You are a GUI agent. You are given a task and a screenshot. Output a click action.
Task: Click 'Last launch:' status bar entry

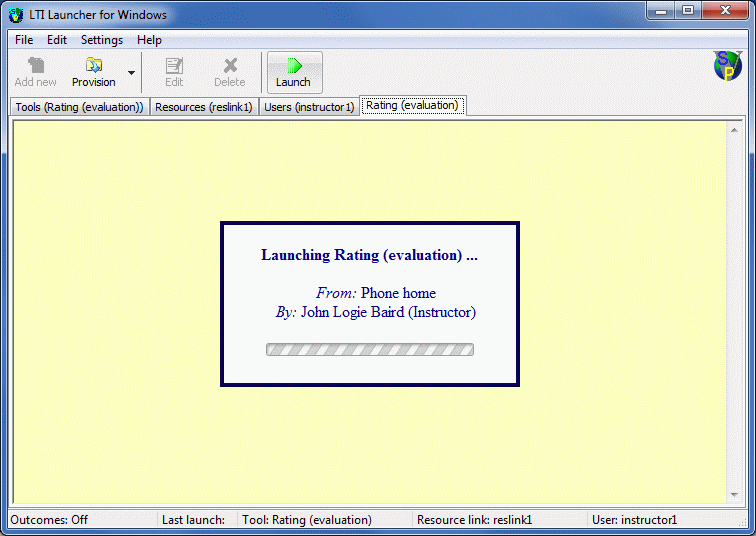pos(193,520)
